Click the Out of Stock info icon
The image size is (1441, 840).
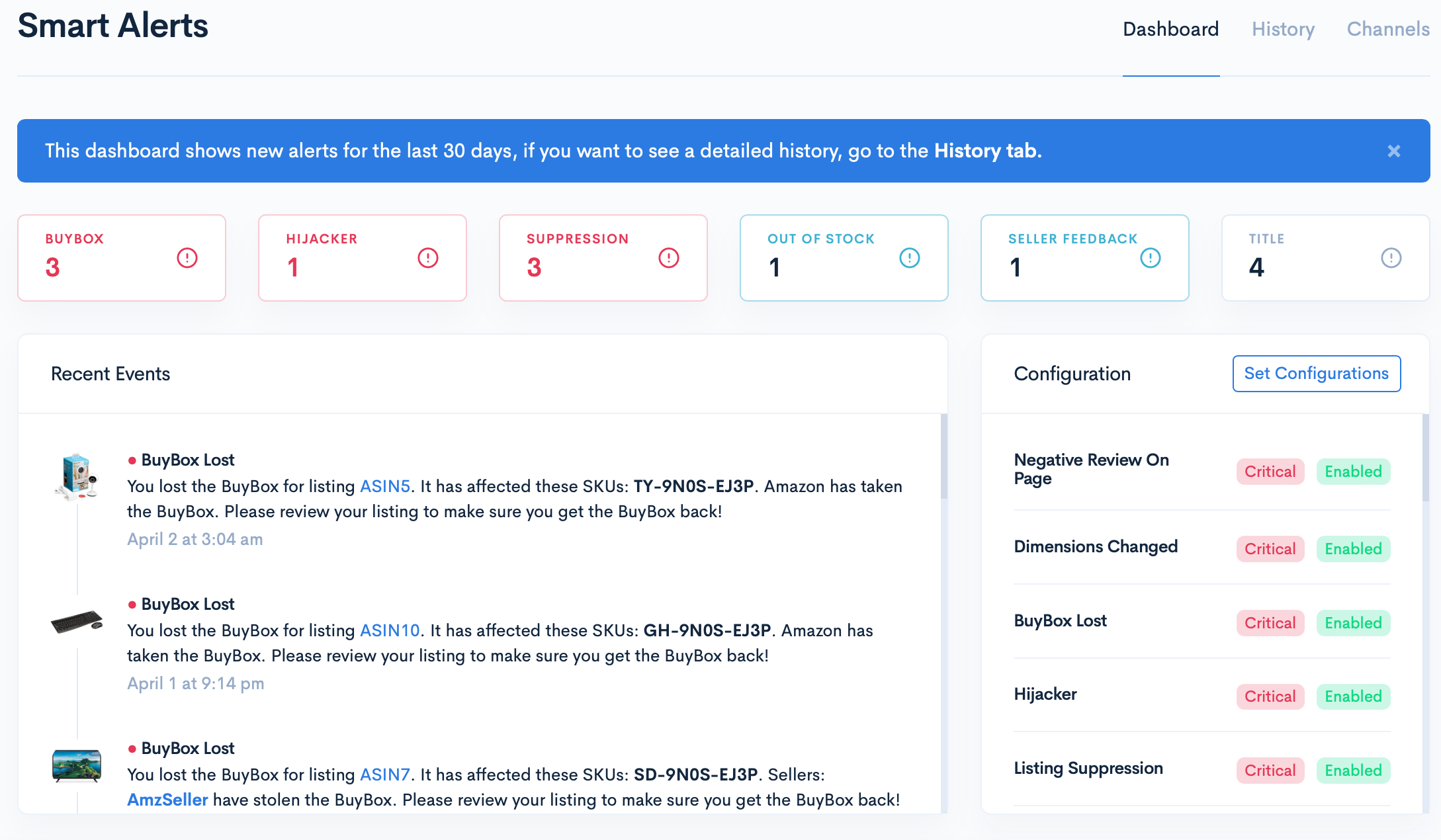(x=910, y=258)
